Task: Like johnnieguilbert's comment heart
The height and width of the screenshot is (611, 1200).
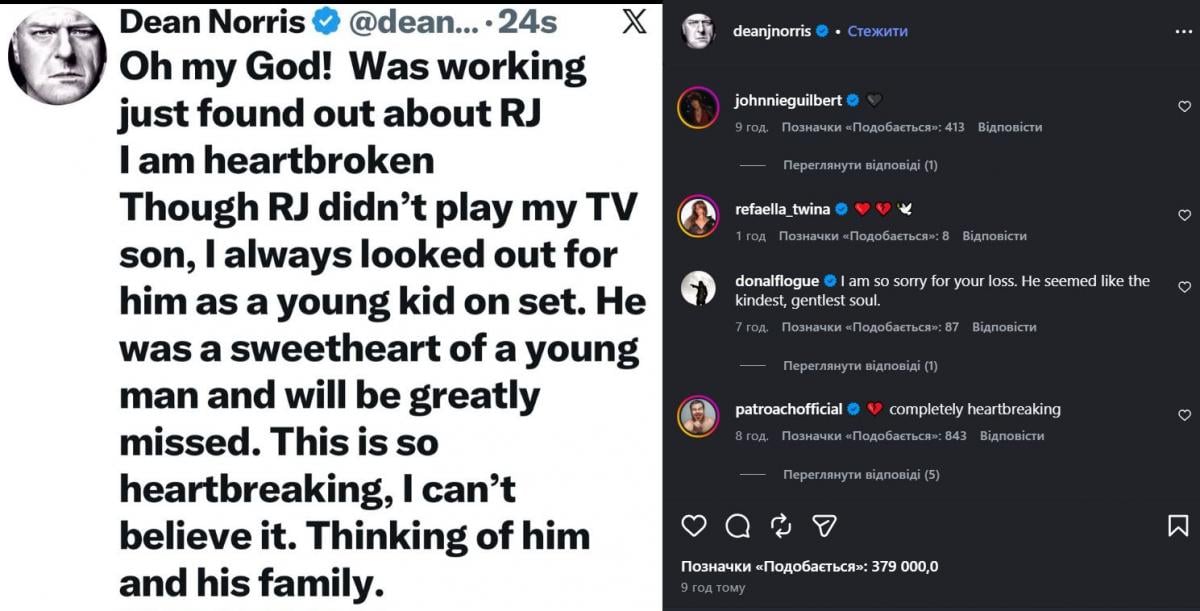Action: click(x=1185, y=106)
